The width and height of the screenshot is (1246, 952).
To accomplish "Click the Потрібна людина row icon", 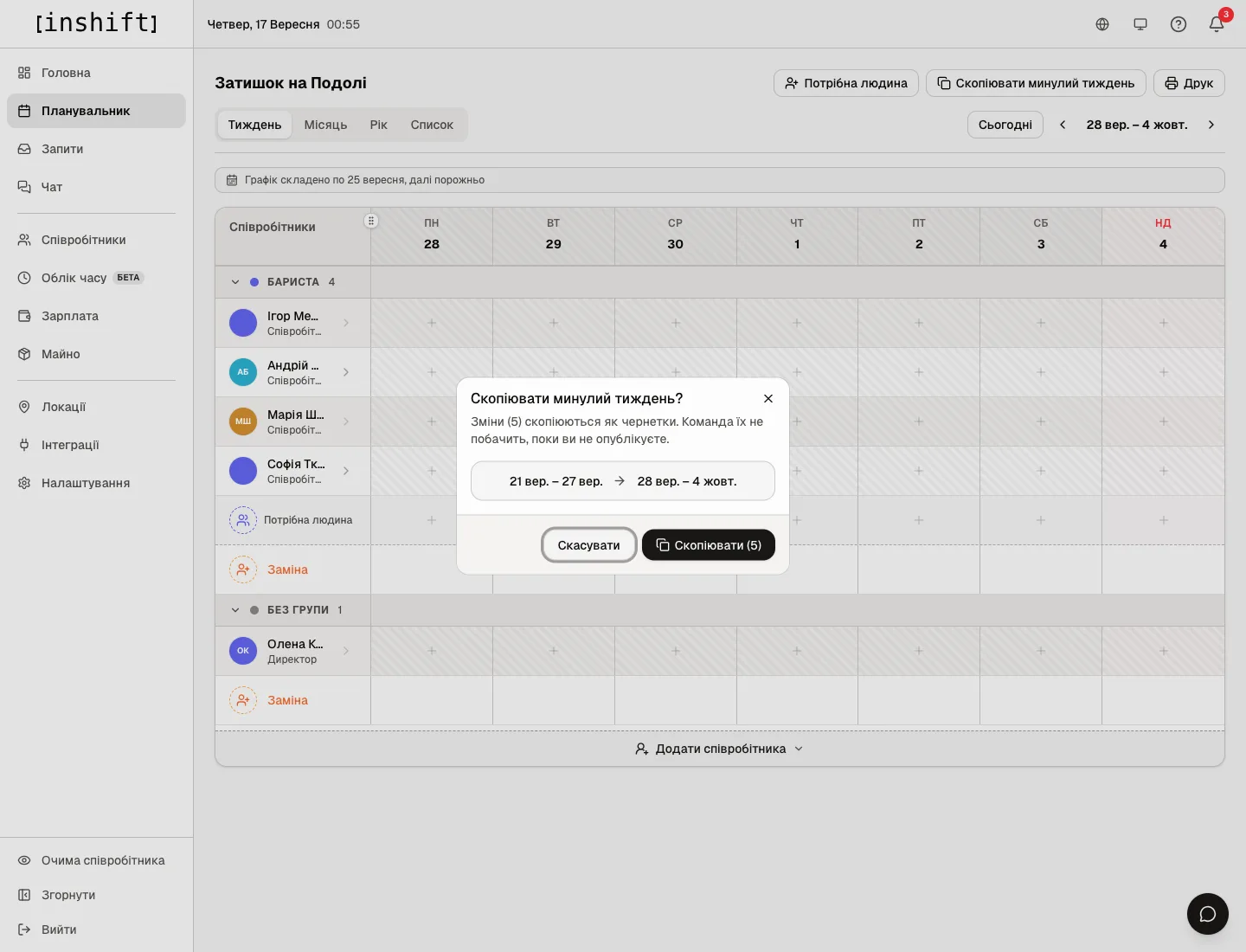I will 243,520.
